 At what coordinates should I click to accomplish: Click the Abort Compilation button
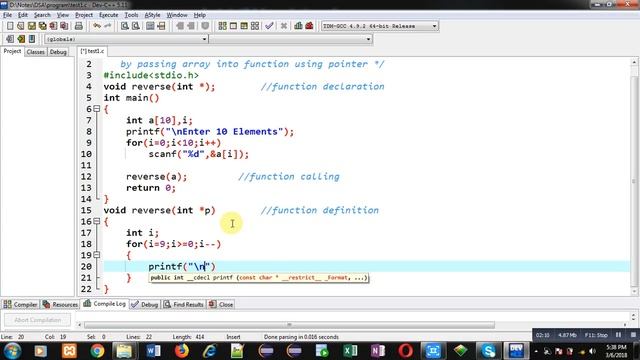[x=38, y=320]
